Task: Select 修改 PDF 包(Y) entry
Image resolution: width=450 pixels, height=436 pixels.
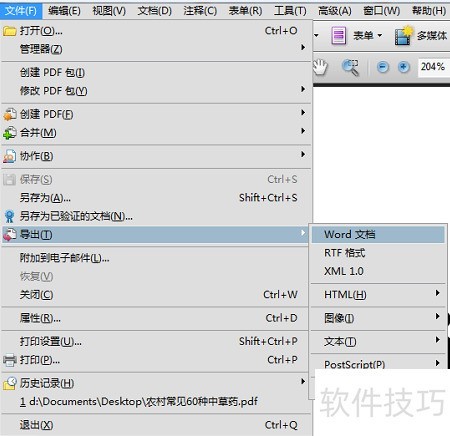Action: coord(155,91)
